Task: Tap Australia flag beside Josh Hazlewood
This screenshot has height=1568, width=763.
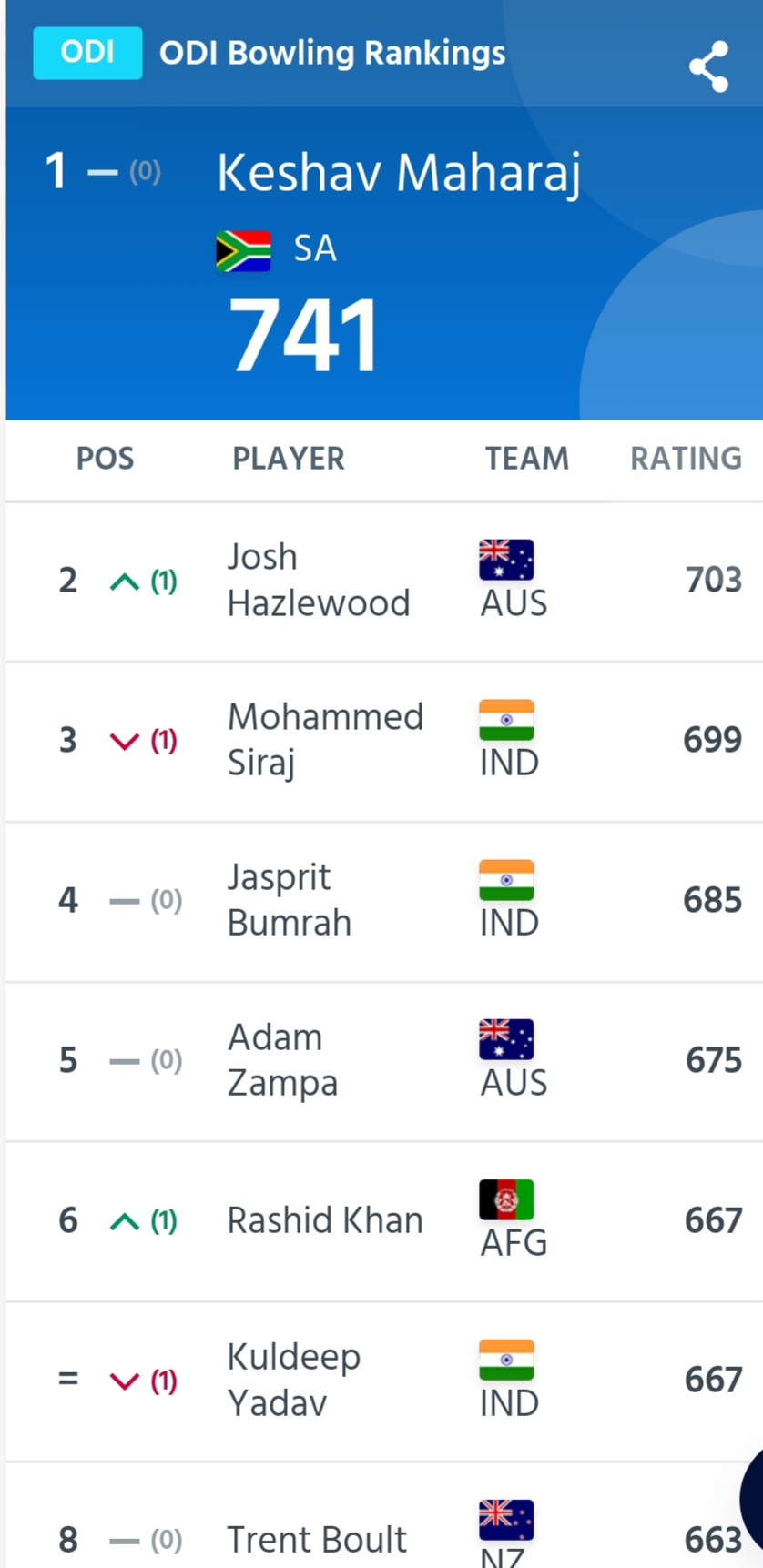Action: (506, 560)
